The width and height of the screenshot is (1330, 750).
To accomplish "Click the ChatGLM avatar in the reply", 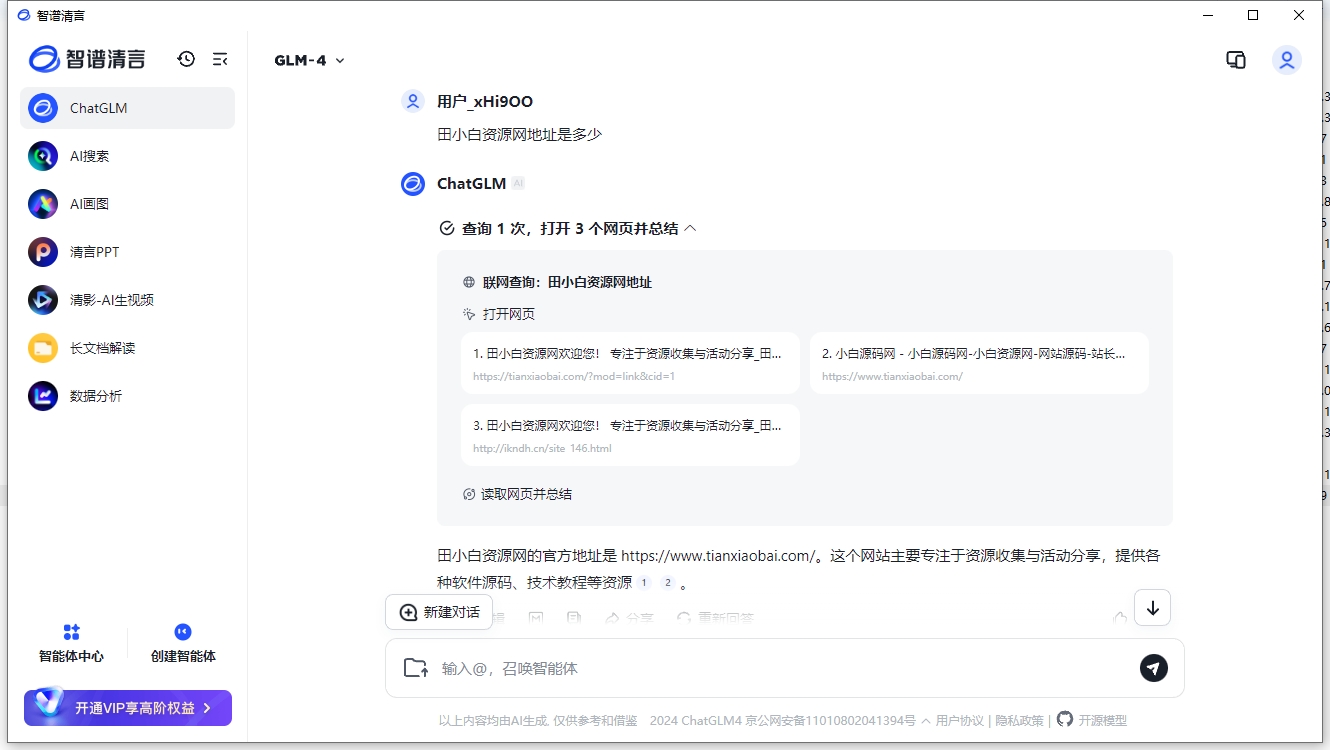I will point(413,184).
